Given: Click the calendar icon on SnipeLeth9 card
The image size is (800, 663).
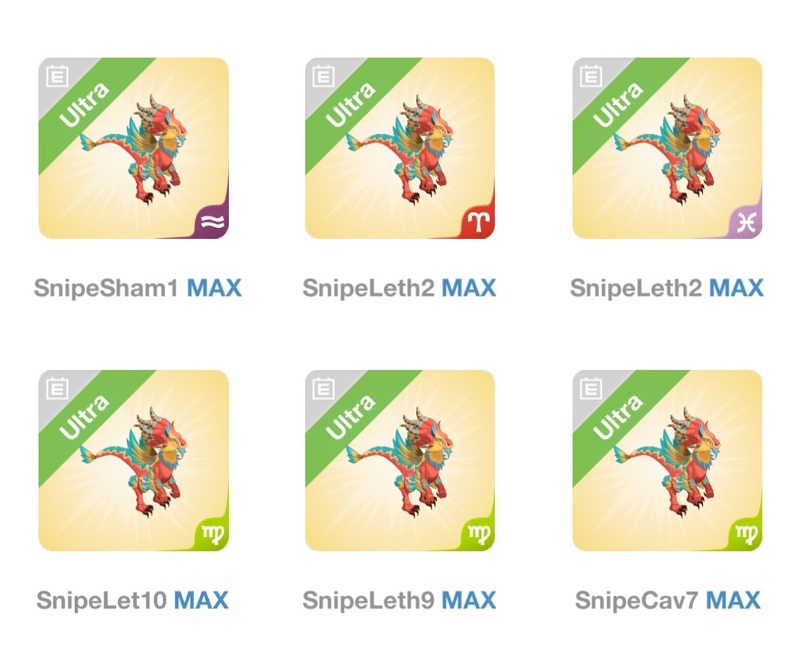Looking at the screenshot, I should tap(323, 389).
